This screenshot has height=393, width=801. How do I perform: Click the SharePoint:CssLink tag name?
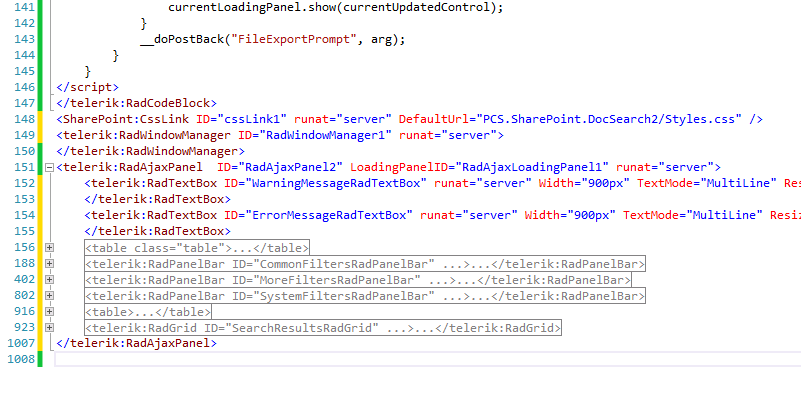click(x=126, y=120)
